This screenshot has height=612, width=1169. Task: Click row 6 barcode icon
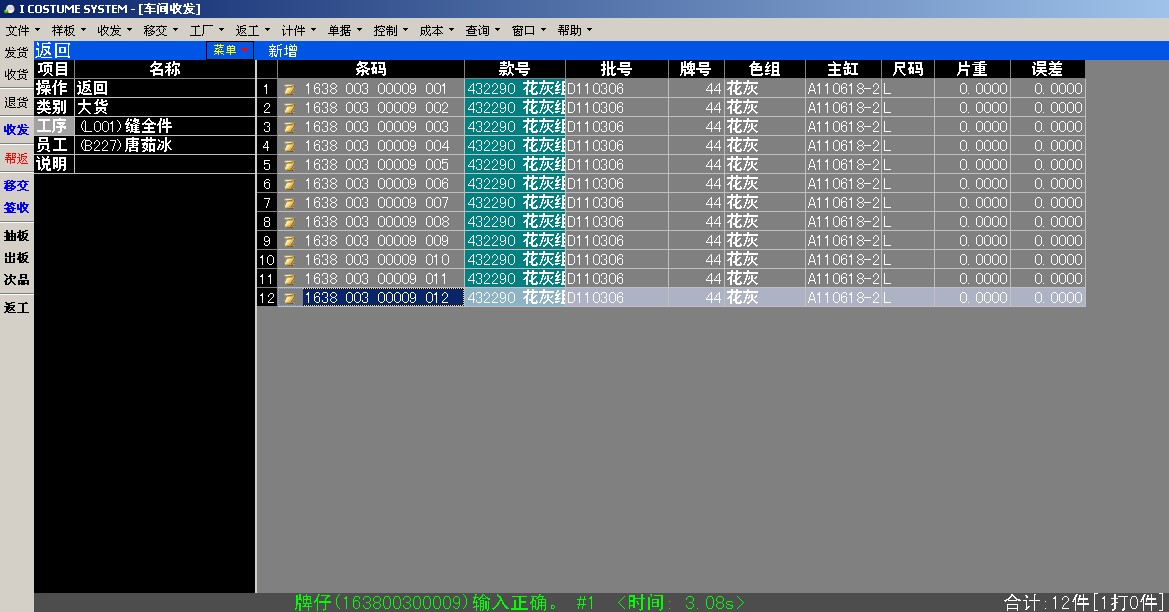click(x=289, y=184)
